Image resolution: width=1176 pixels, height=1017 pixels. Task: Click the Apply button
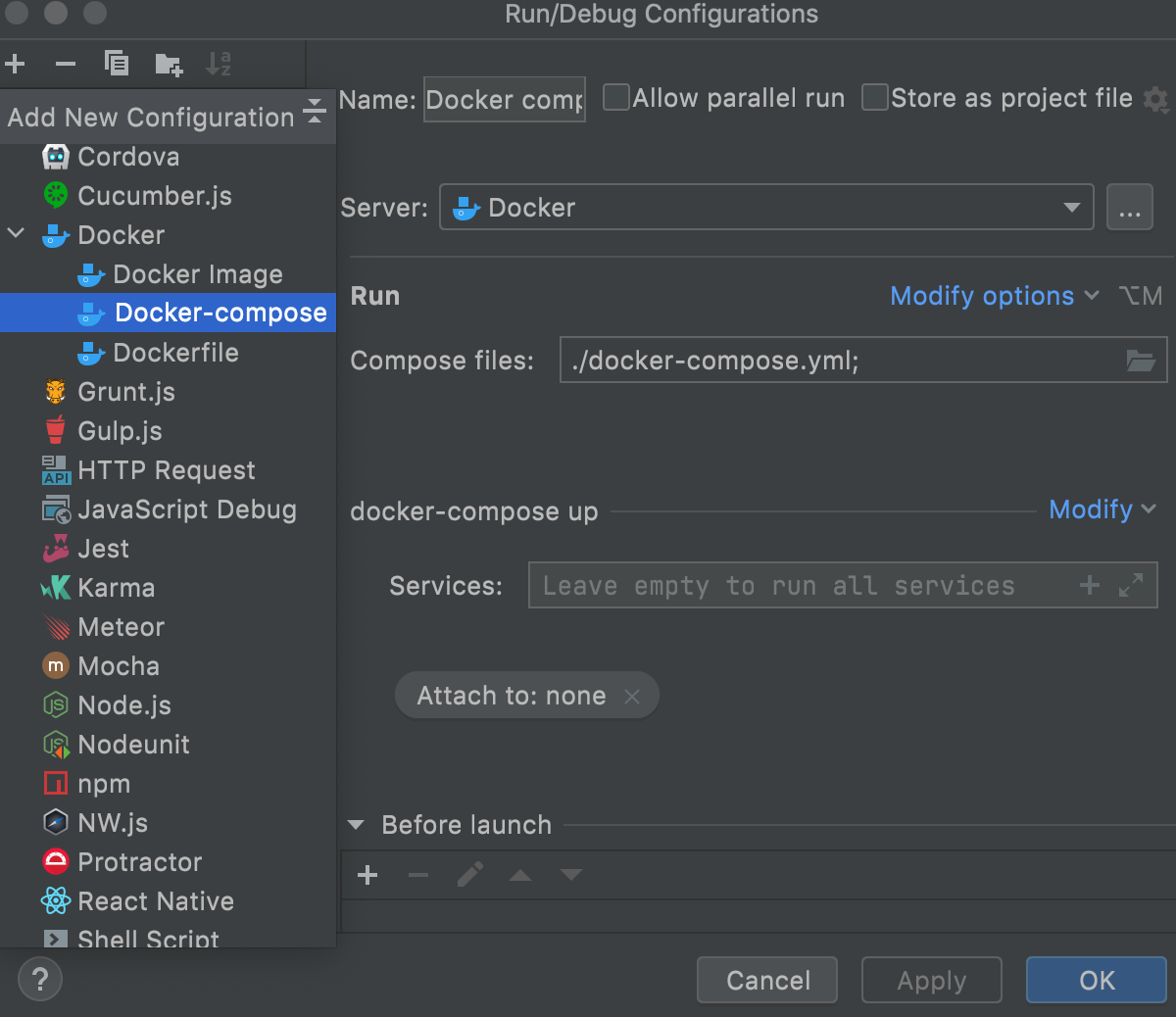(x=932, y=980)
